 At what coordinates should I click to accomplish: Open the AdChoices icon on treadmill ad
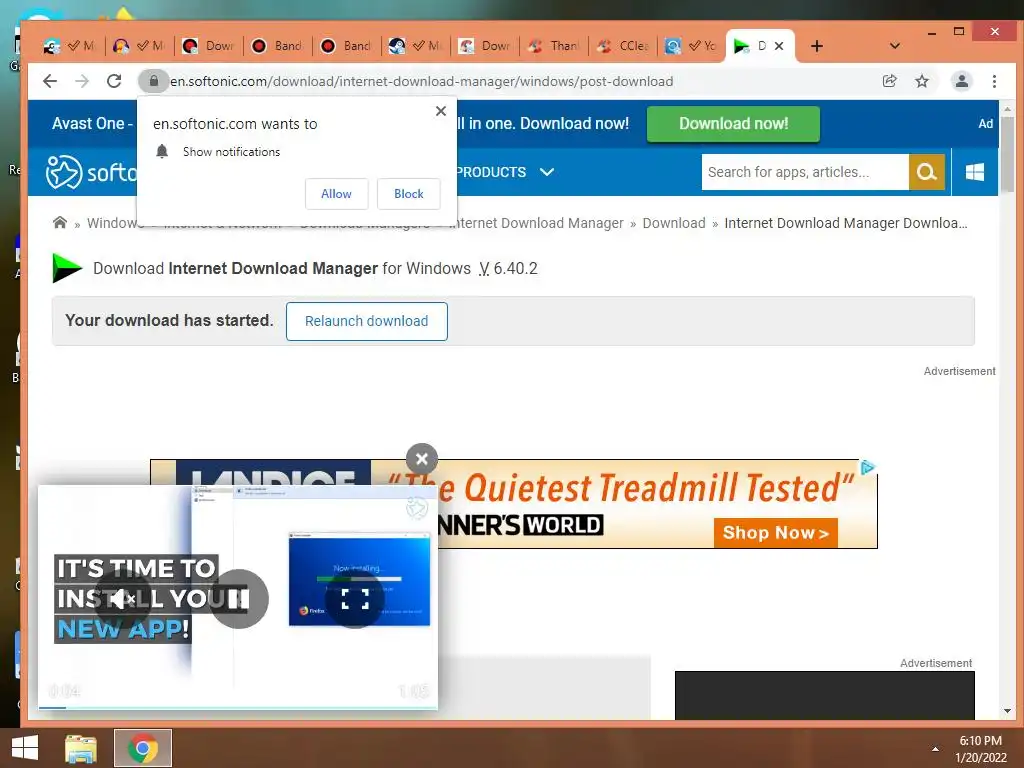coord(867,468)
